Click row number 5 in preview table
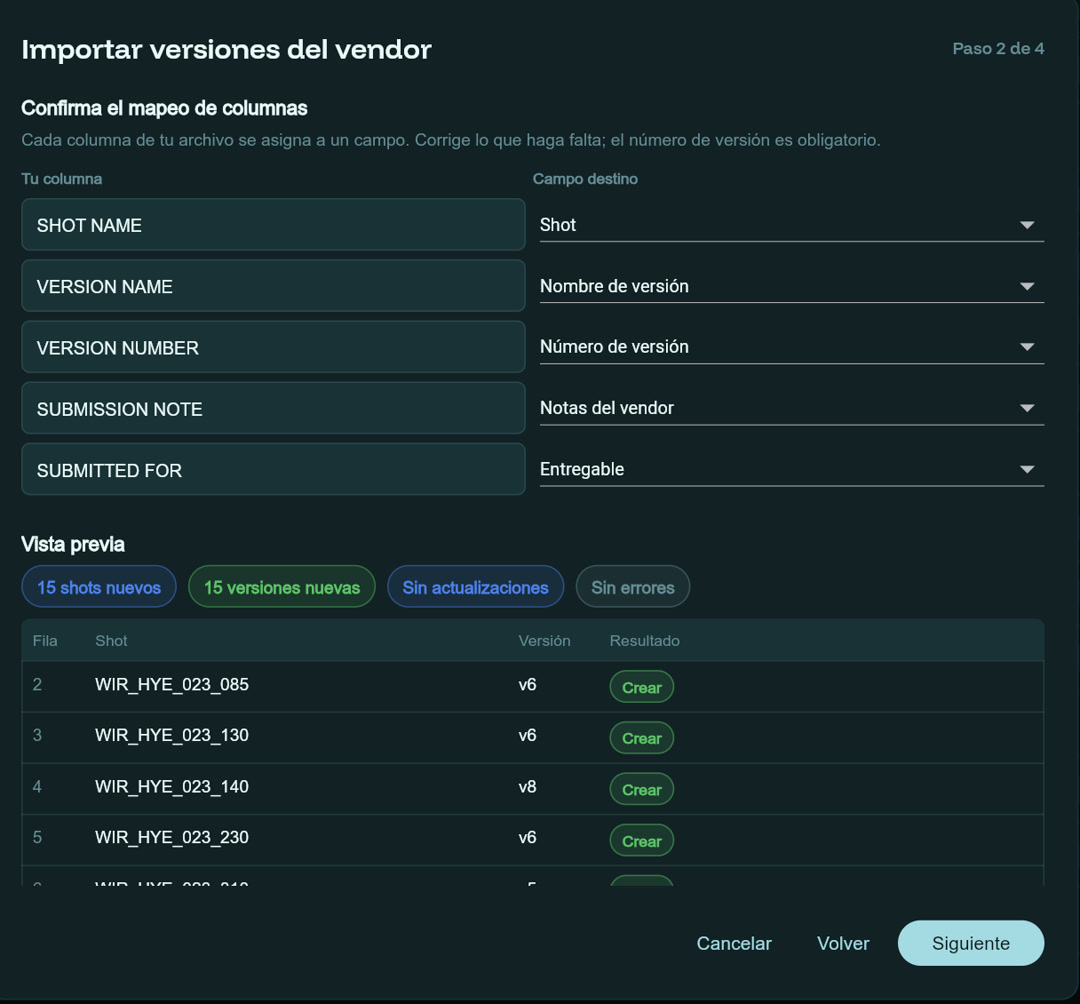The height and width of the screenshot is (1004, 1080). coord(37,837)
